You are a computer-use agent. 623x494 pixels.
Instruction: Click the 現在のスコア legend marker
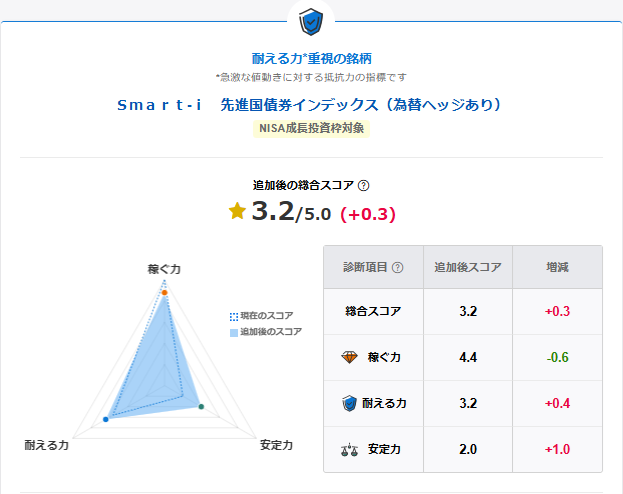pos(234,316)
